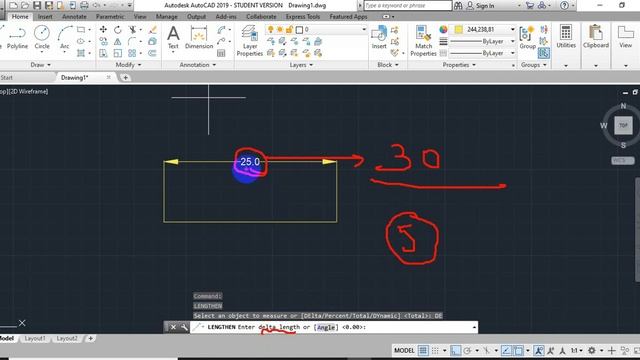The height and width of the screenshot is (360, 640).
Task: Click the Rotate tool in Modify panel
Action: [118, 30]
